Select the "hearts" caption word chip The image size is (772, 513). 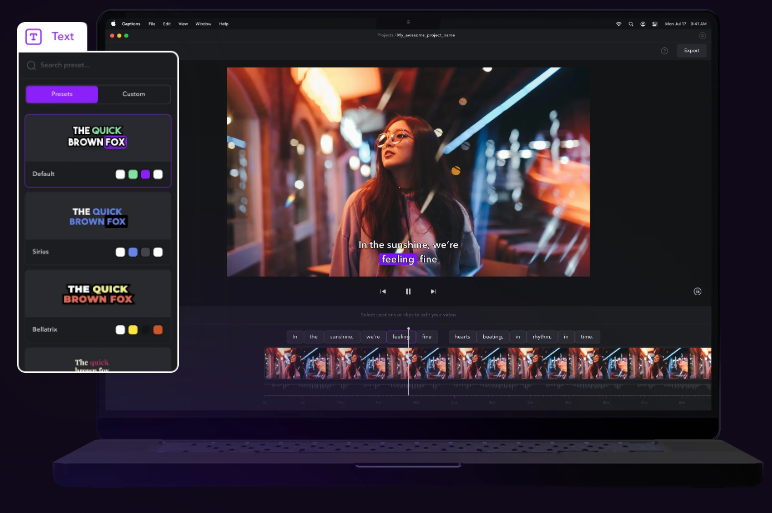(x=462, y=337)
